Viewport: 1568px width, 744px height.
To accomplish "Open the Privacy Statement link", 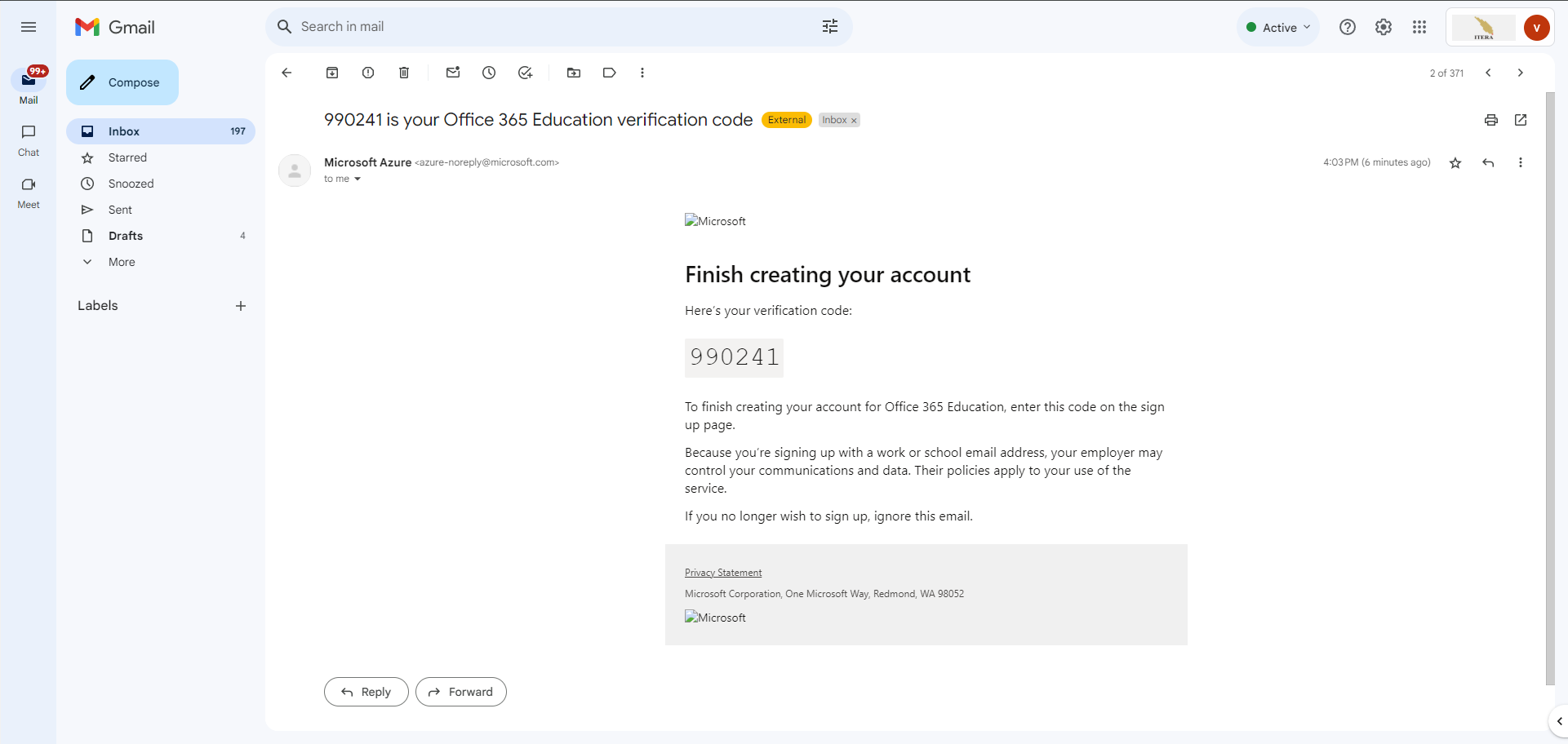I will pos(723,573).
